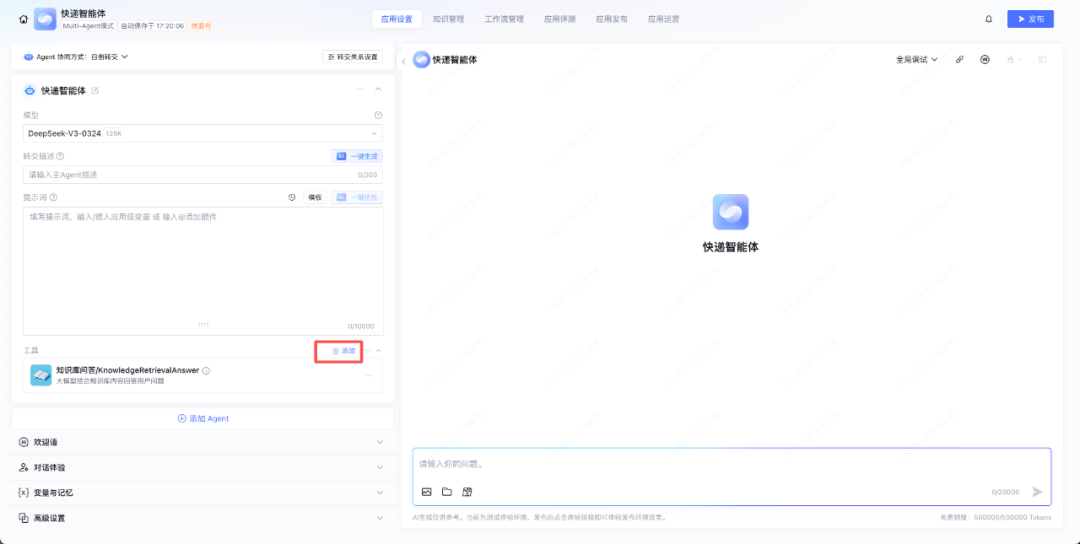Click the app logo next to the title
Screen dimensions: 1080x544
[x=45, y=19]
